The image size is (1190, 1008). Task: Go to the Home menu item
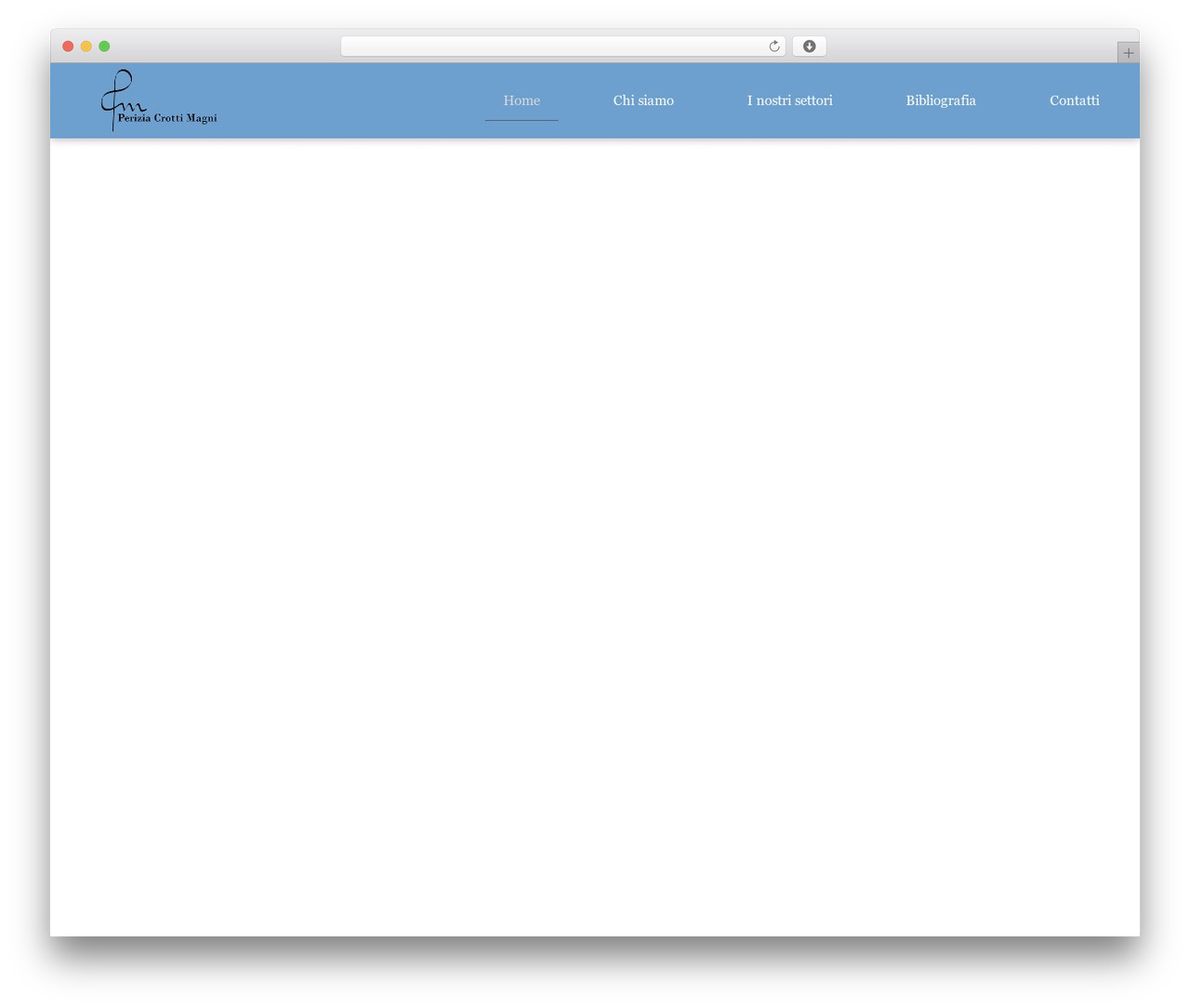click(522, 100)
